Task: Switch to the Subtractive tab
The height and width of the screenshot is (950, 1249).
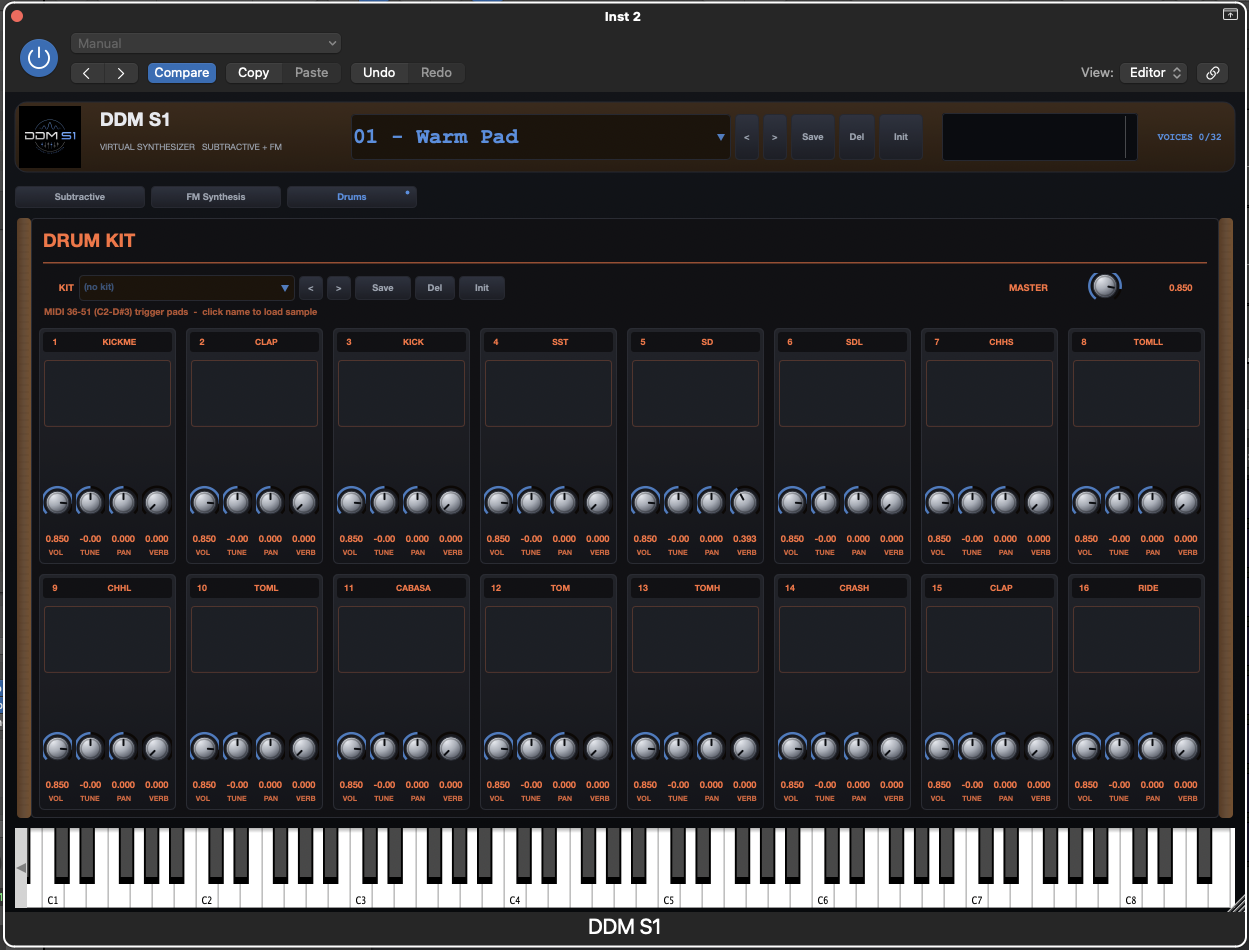Action: tap(80, 197)
